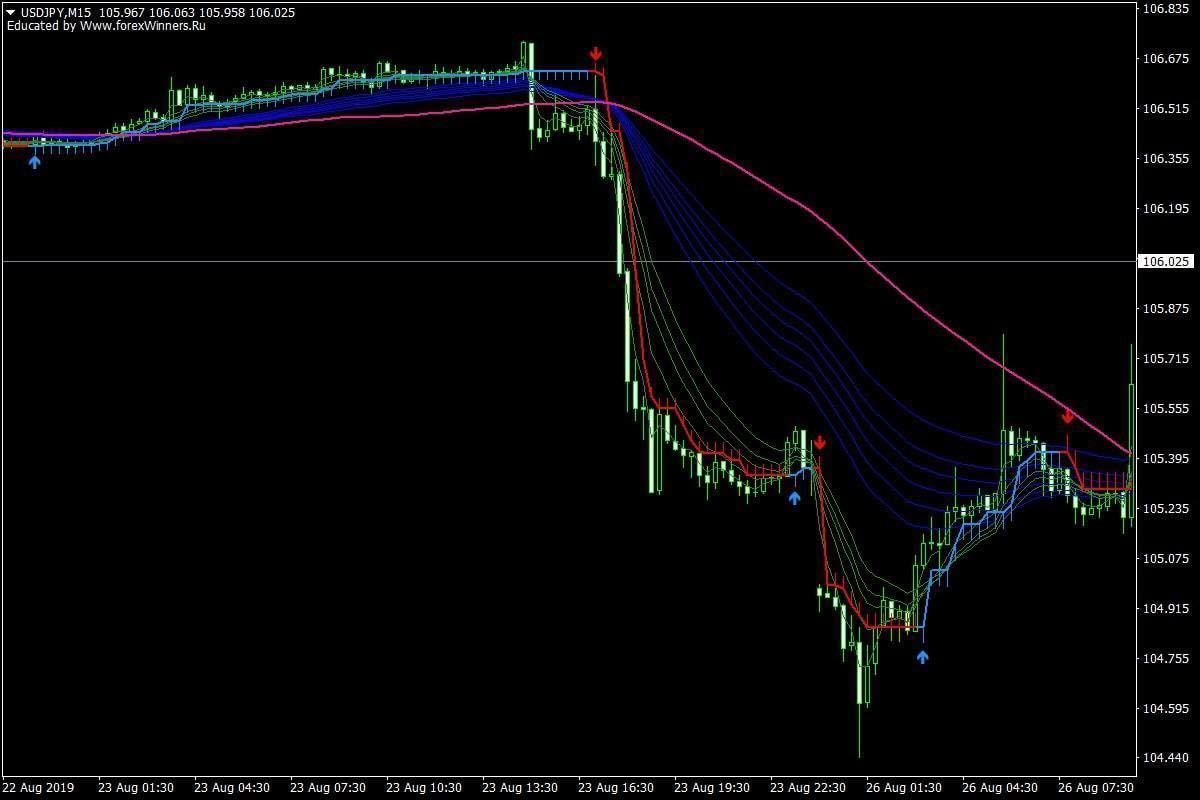Click the 104.595 price axis label
Viewport: 1200px width, 800px height.
[1166, 709]
